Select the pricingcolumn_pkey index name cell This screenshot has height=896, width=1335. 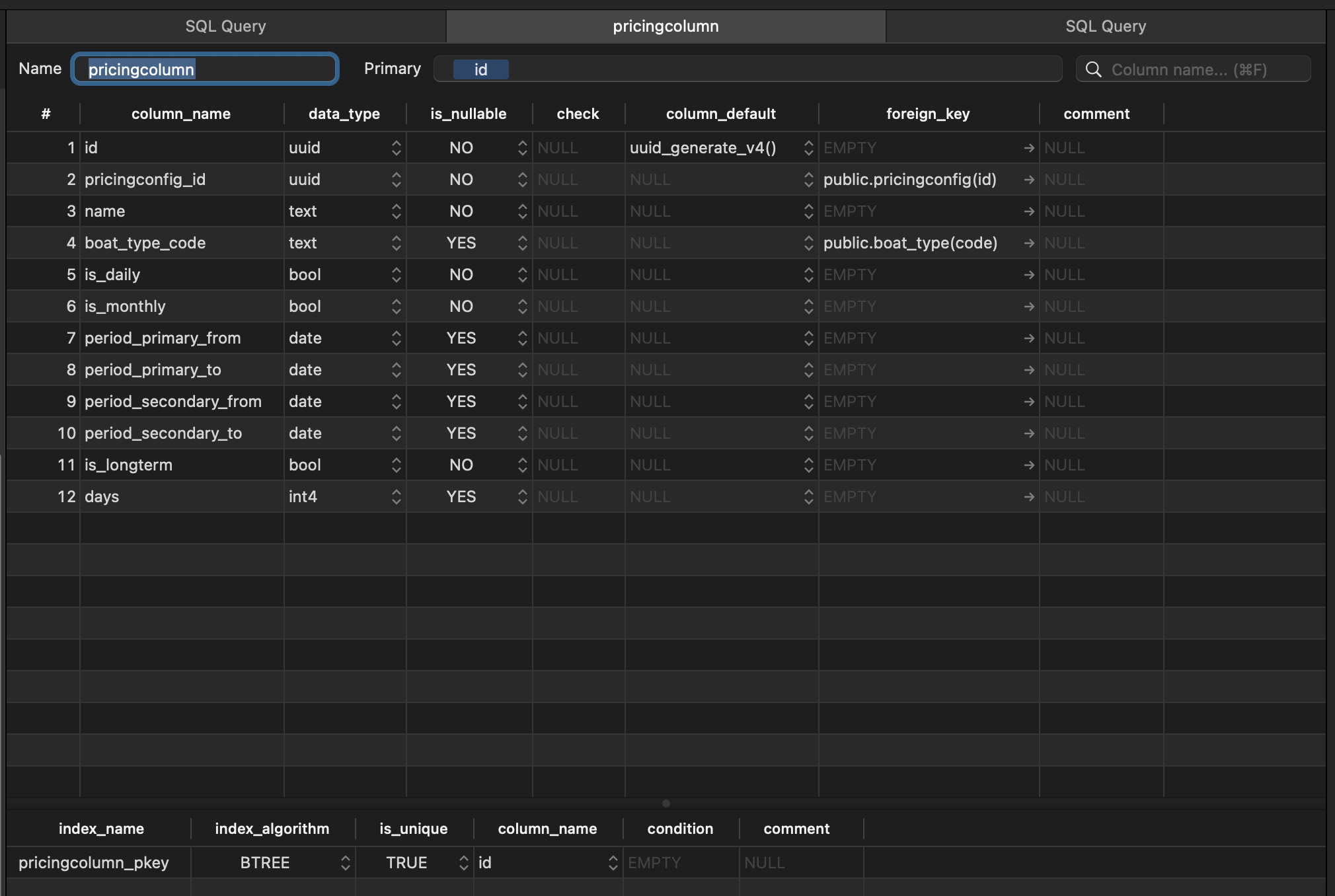(93, 862)
